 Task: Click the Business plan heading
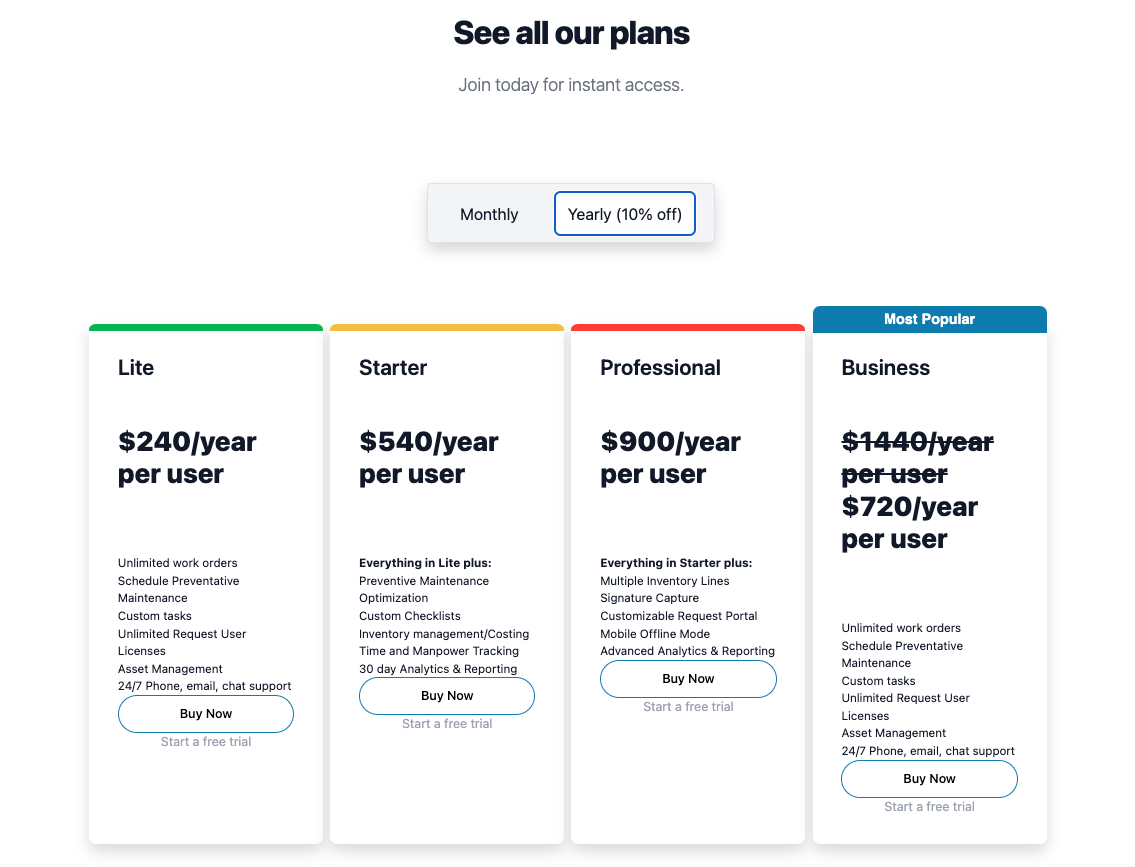pyautogui.click(x=885, y=368)
